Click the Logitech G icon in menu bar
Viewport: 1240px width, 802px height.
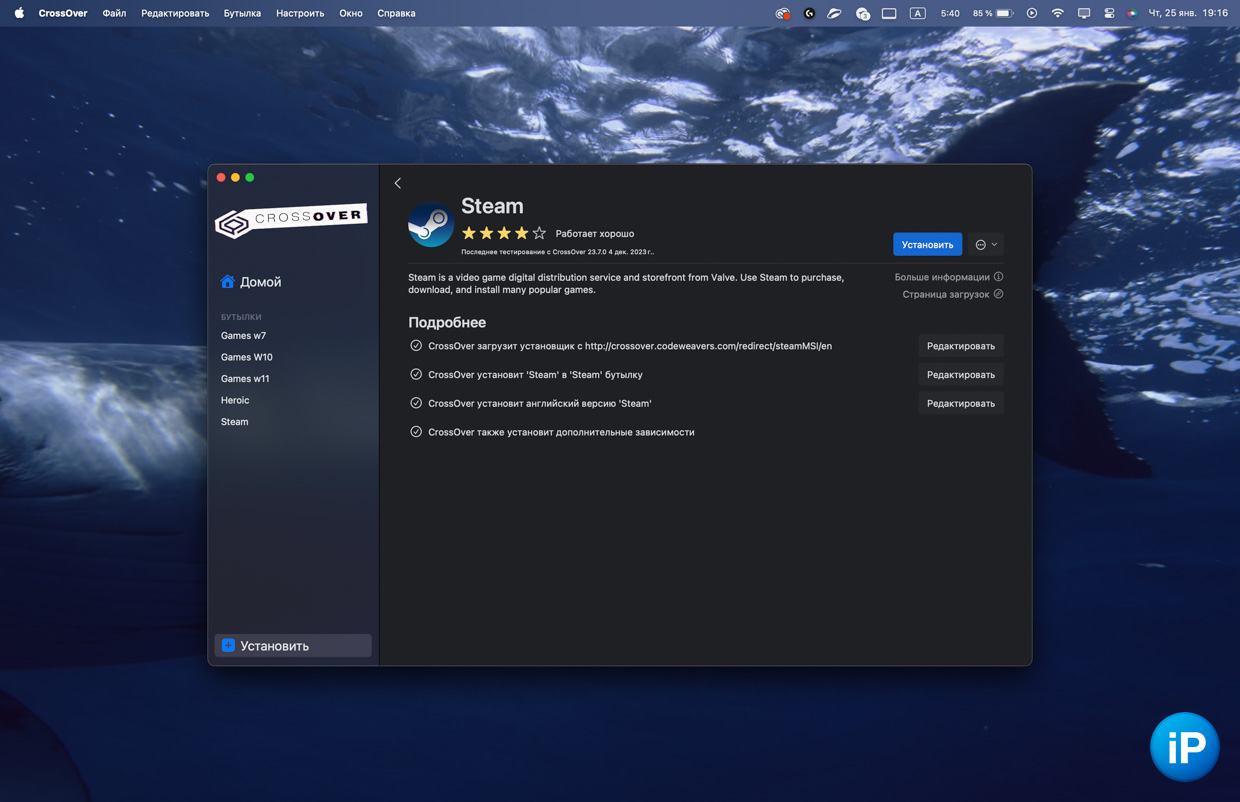pos(809,13)
